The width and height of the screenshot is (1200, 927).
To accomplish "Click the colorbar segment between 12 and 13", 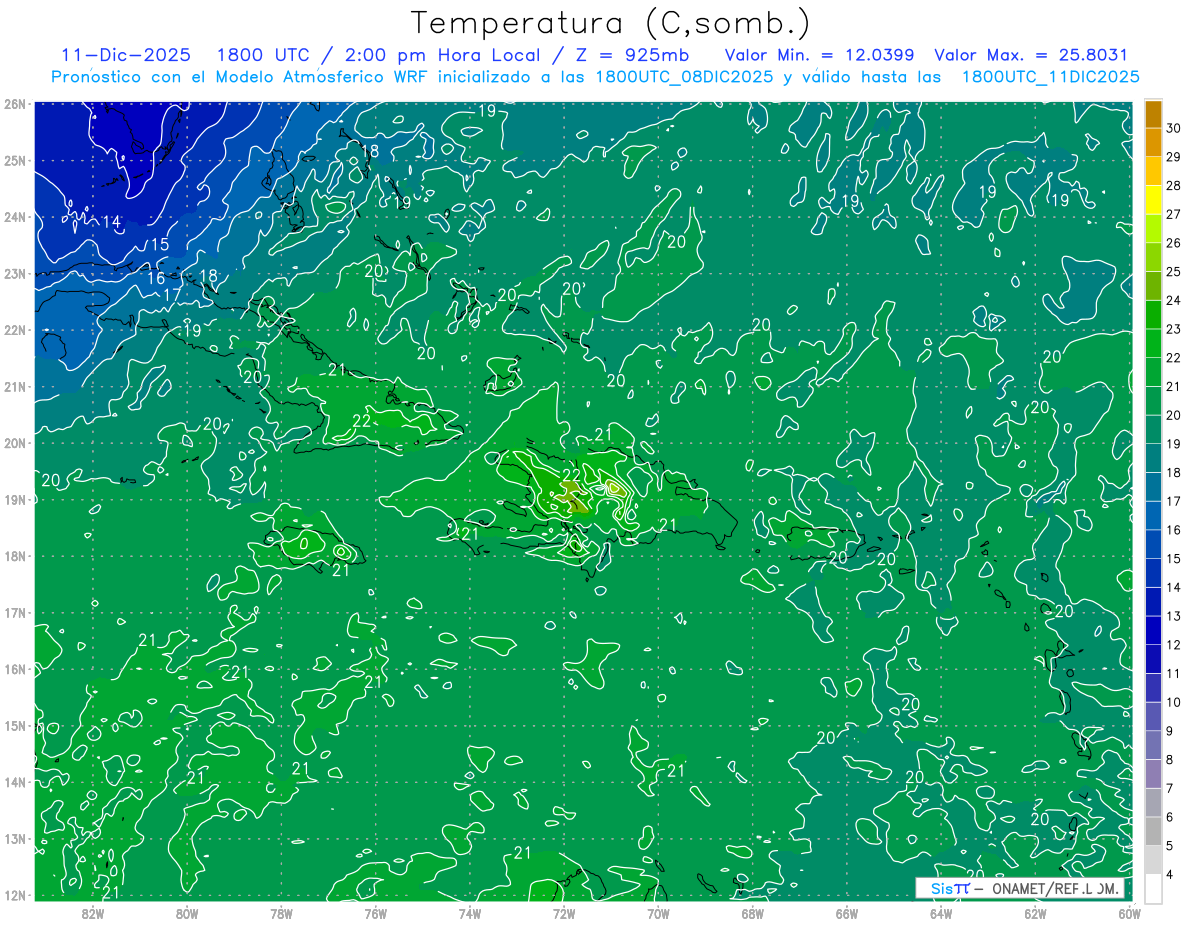I will click(x=1153, y=630).
